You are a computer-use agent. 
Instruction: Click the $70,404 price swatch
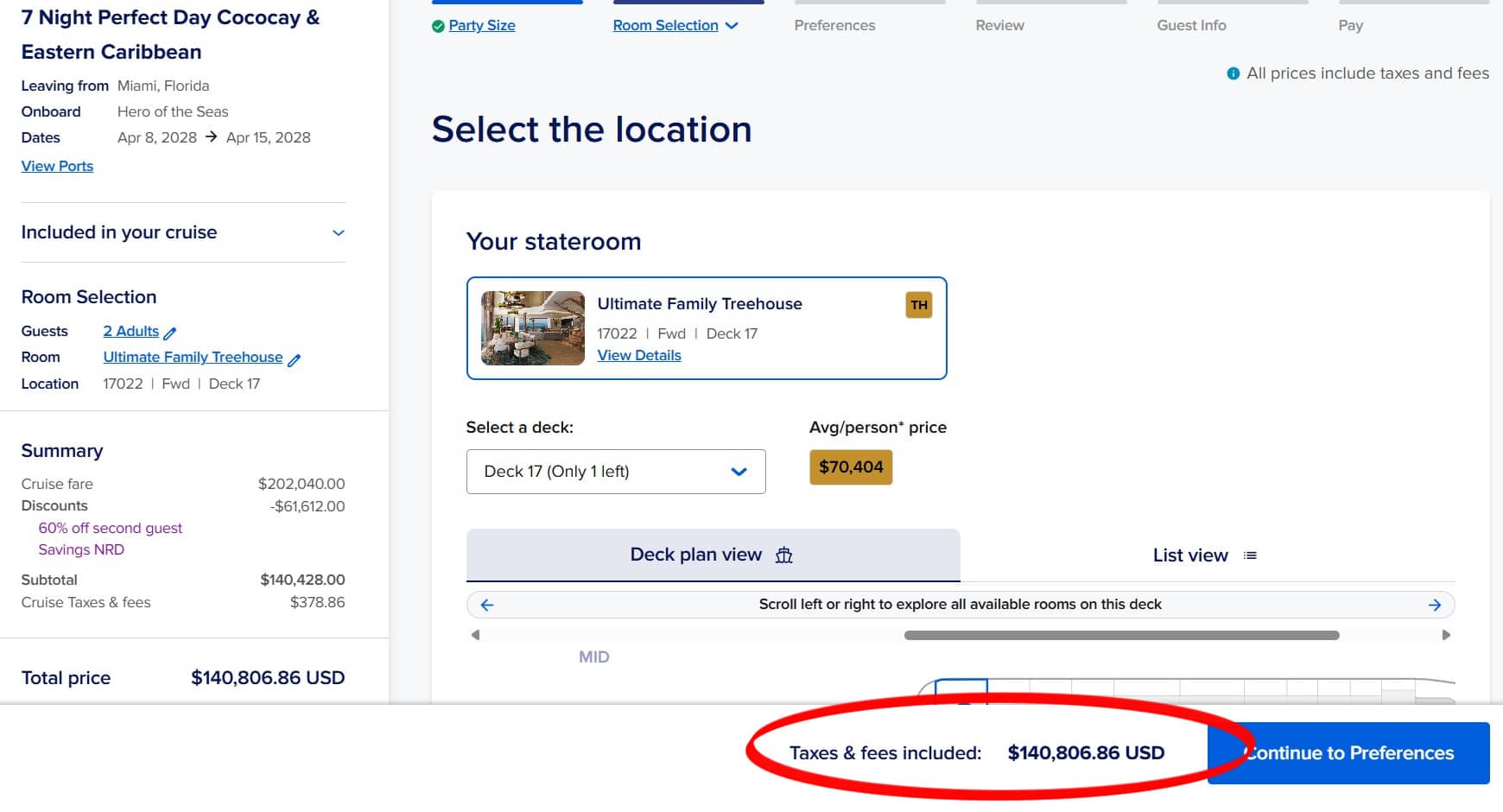tap(851, 467)
